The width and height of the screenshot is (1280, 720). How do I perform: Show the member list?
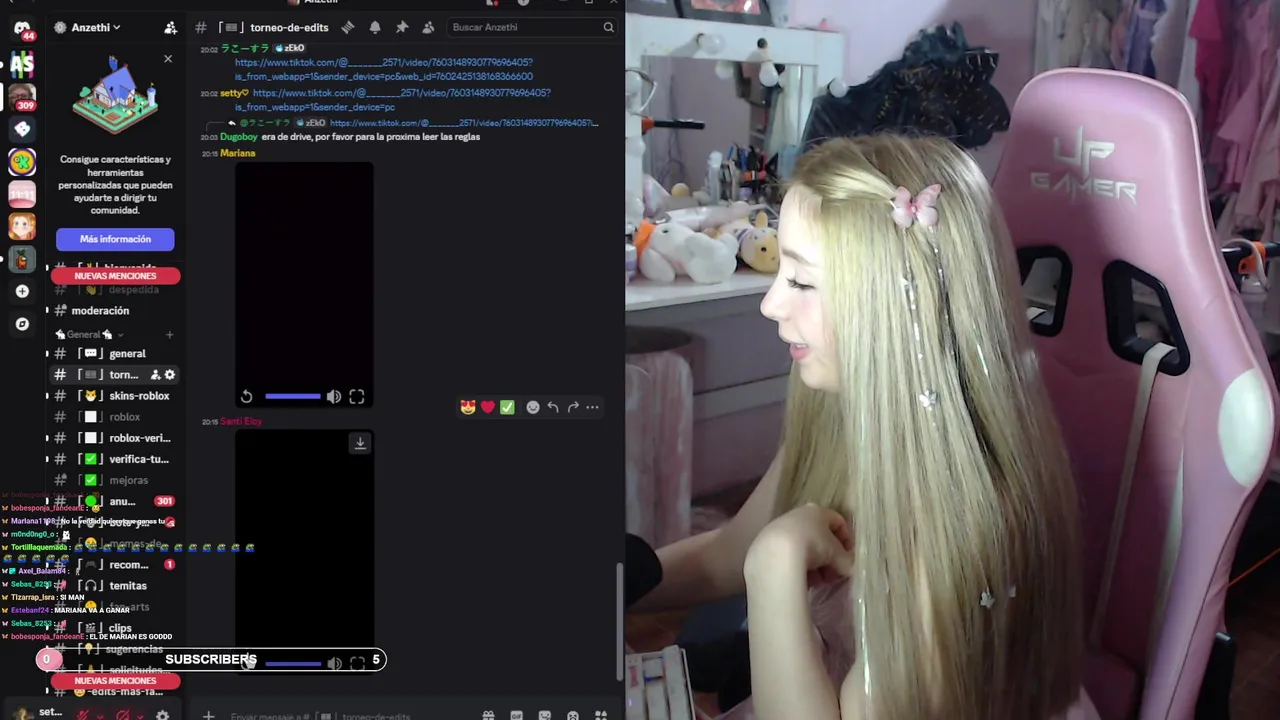click(428, 27)
